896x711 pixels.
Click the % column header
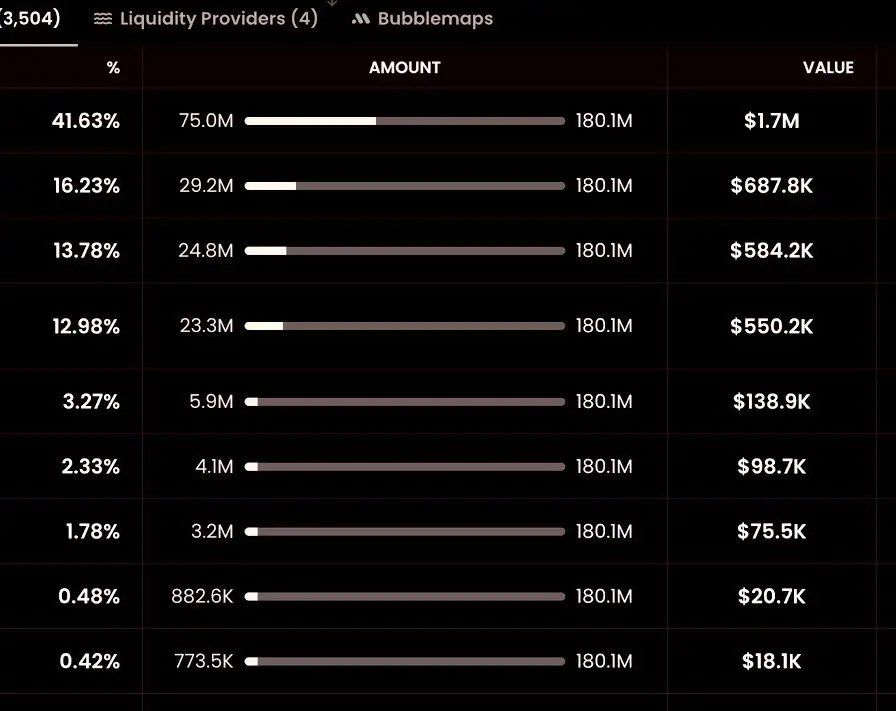113,67
